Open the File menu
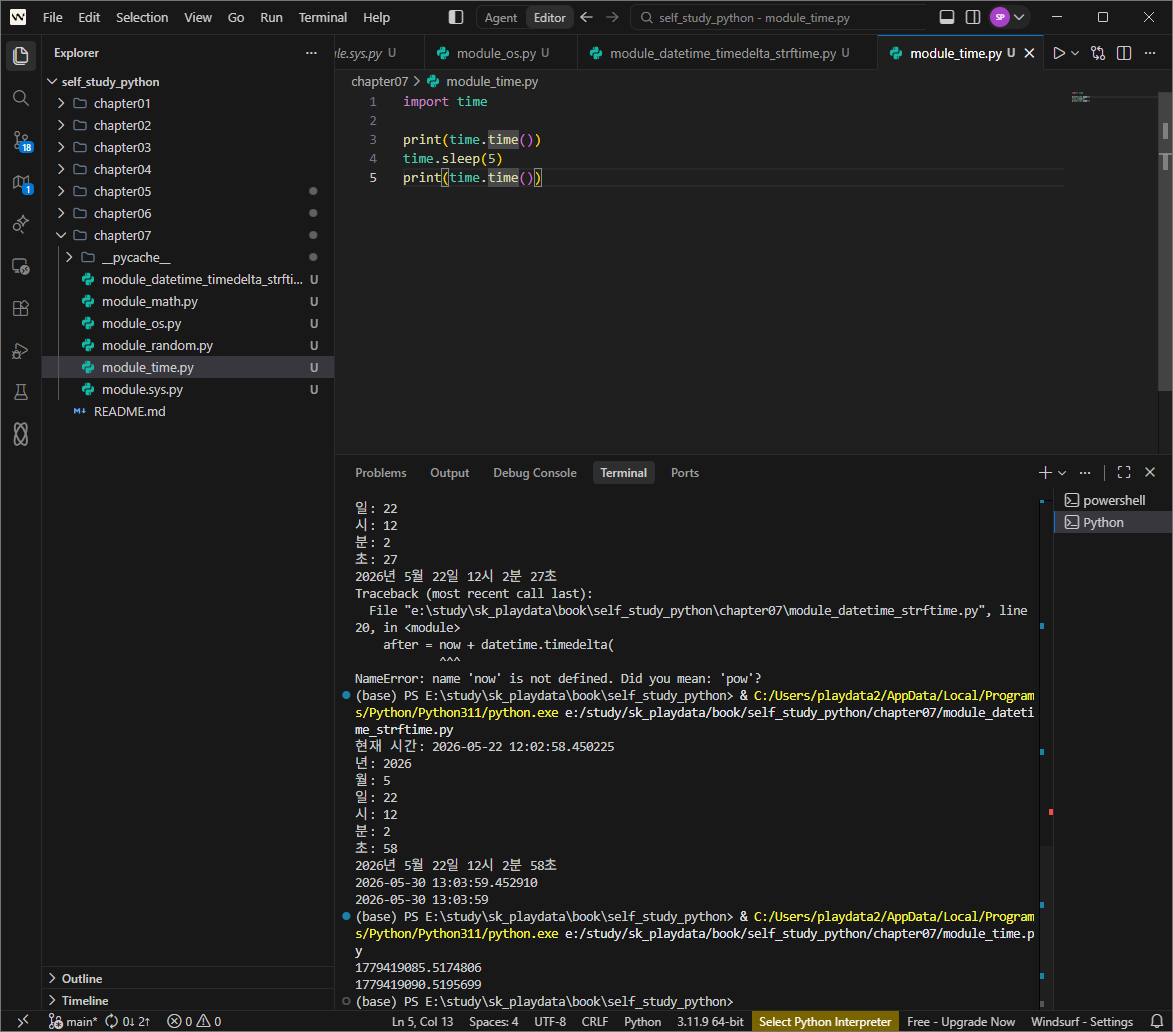The width and height of the screenshot is (1173, 1032). tap(52, 17)
